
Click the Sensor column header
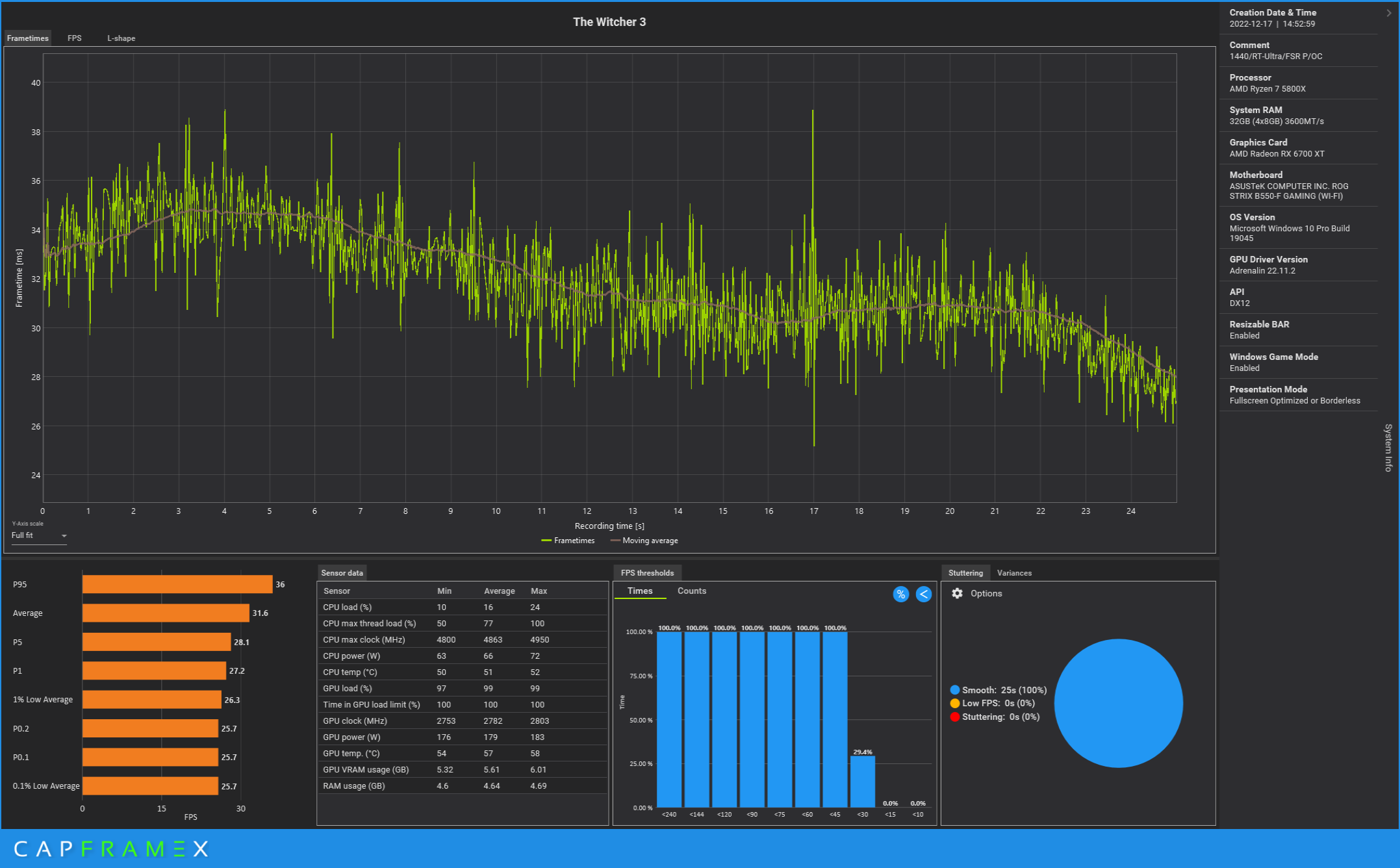337,591
